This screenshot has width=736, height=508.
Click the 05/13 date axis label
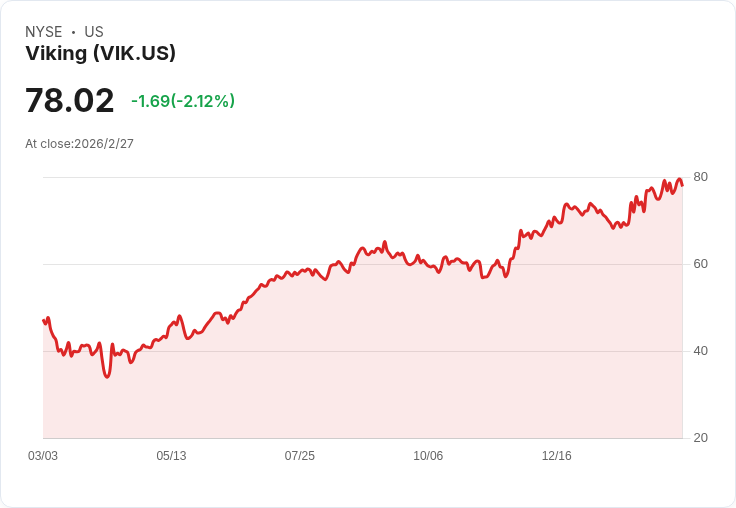(171, 455)
